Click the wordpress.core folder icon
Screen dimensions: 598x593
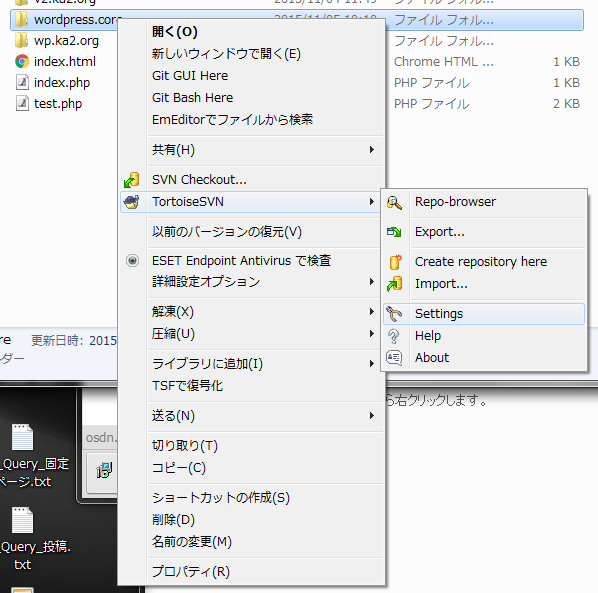[21, 19]
